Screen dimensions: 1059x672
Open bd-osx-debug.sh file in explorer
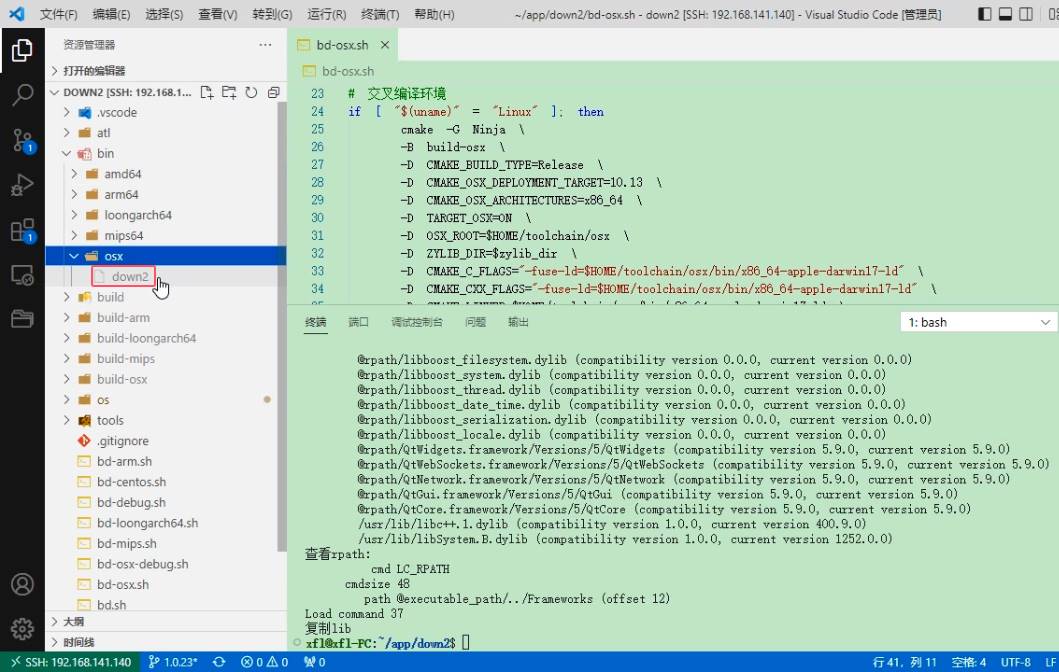(143, 564)
